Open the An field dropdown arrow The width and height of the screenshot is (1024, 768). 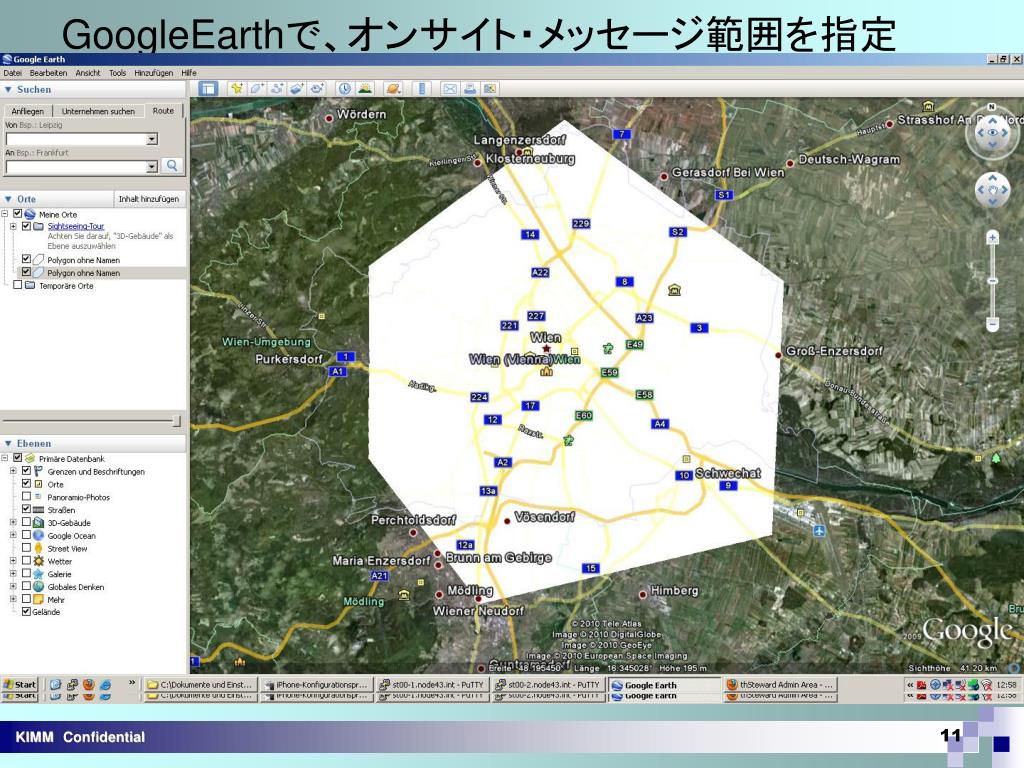pos(152,167)
